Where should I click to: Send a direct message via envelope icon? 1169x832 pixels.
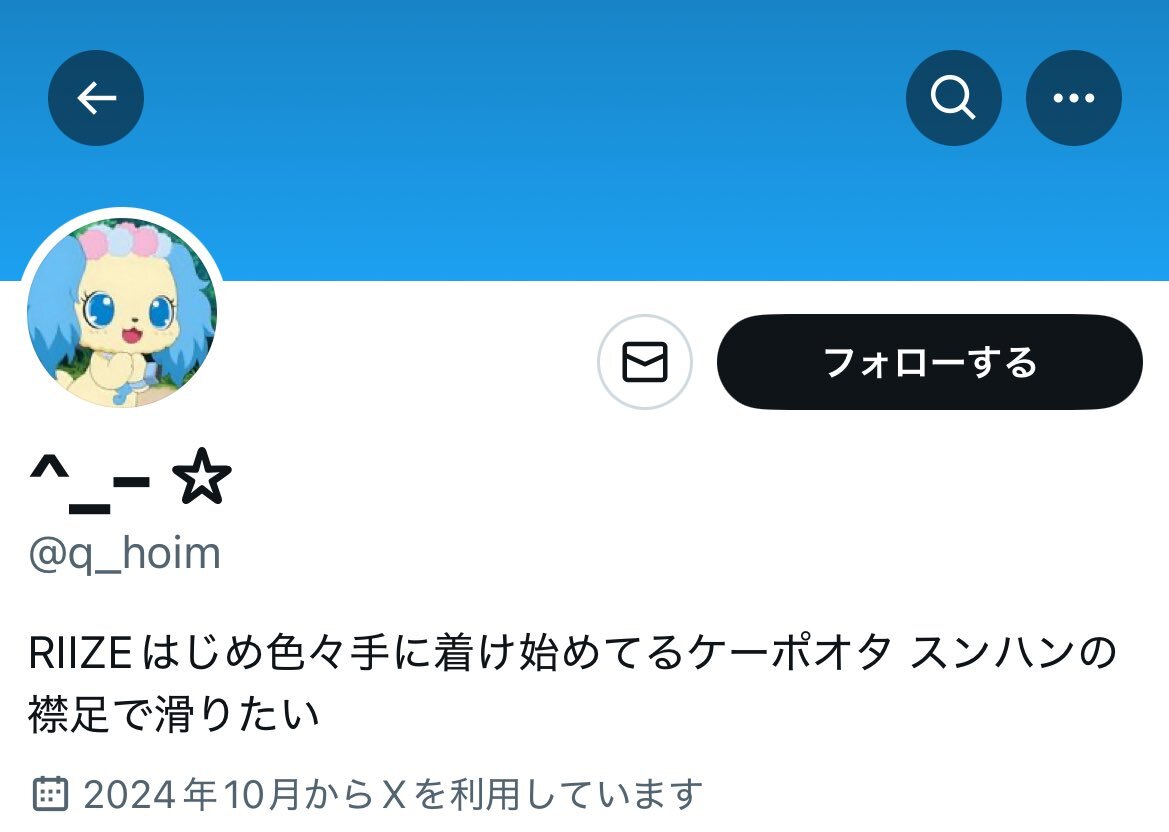pos(645,362)
